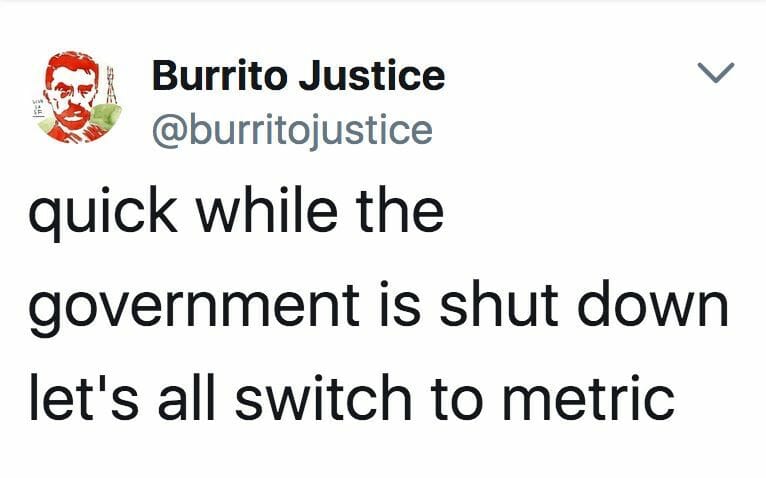Click the @ symbol of the username handle
The width and height of the screenshot is (766, 478).
tap(168, 130)
